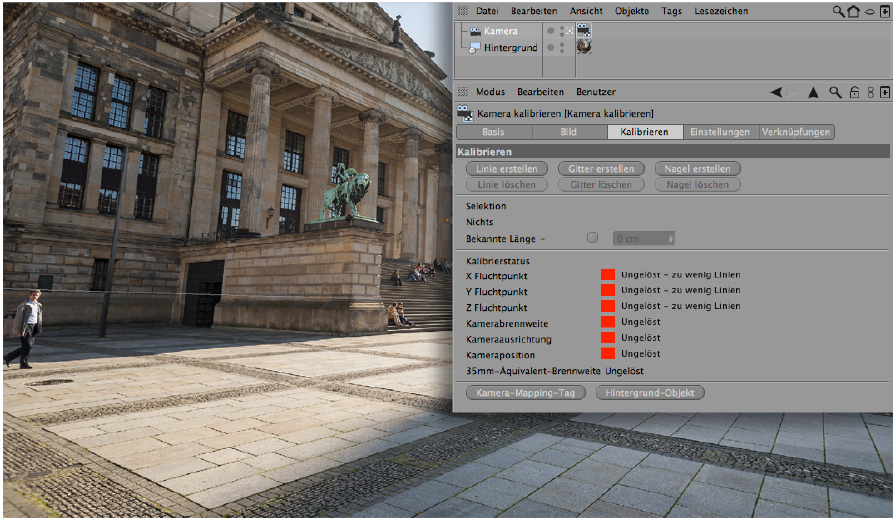The image size is (896, 521).
Task: Select the Kamera calibrator tag icon
Action: [584, 31]
